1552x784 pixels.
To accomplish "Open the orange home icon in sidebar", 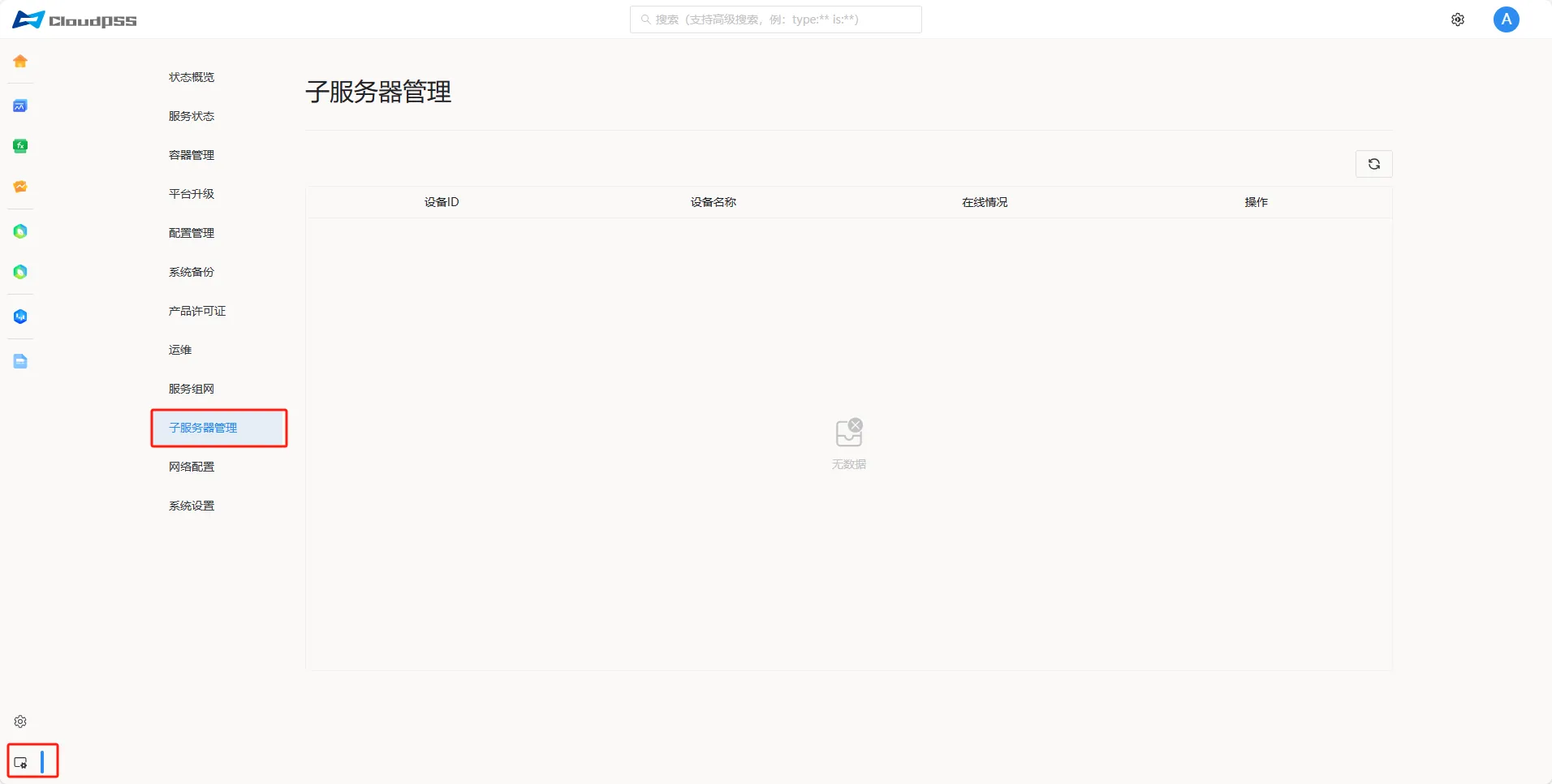I will (x=20, y=61).
